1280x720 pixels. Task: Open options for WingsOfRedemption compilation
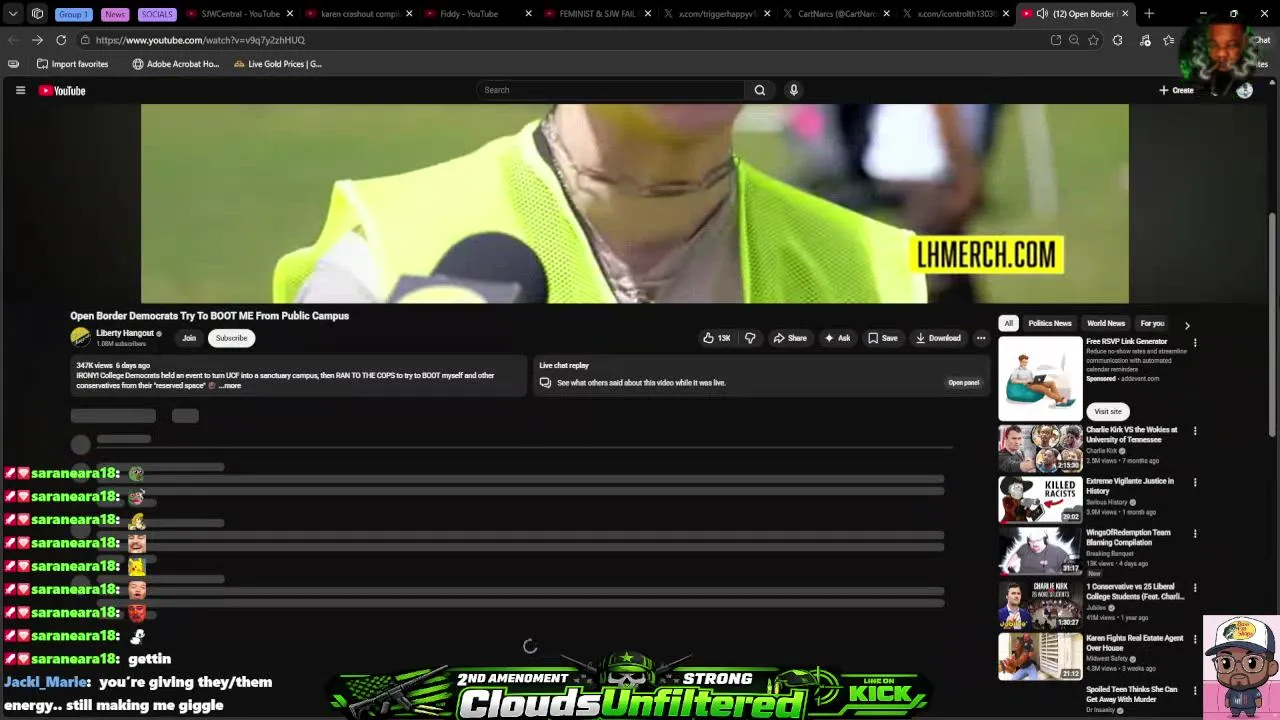click(1195, 534)
